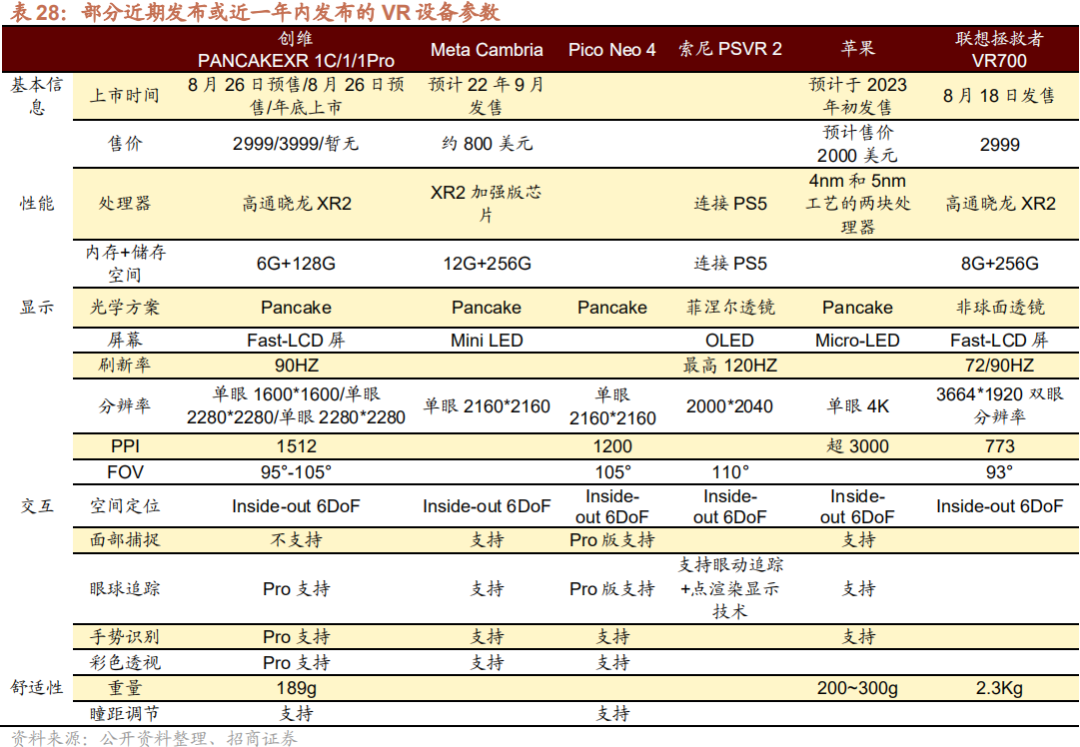Click the 基本信息 category label
The height and width of the screenshot is (747, 1080).
[37, 96]
